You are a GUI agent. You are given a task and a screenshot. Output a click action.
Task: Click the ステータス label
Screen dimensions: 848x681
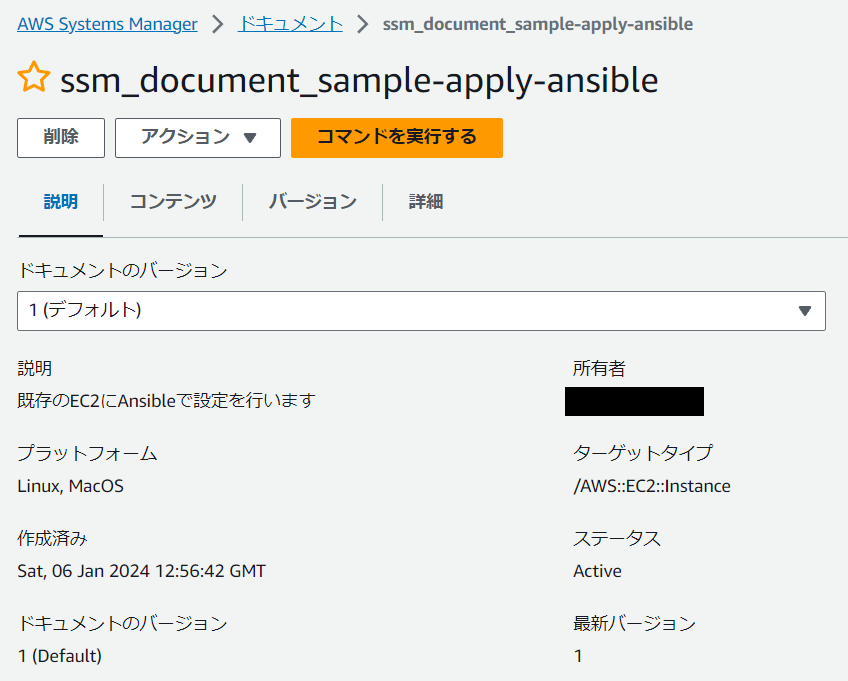(617, 539)
